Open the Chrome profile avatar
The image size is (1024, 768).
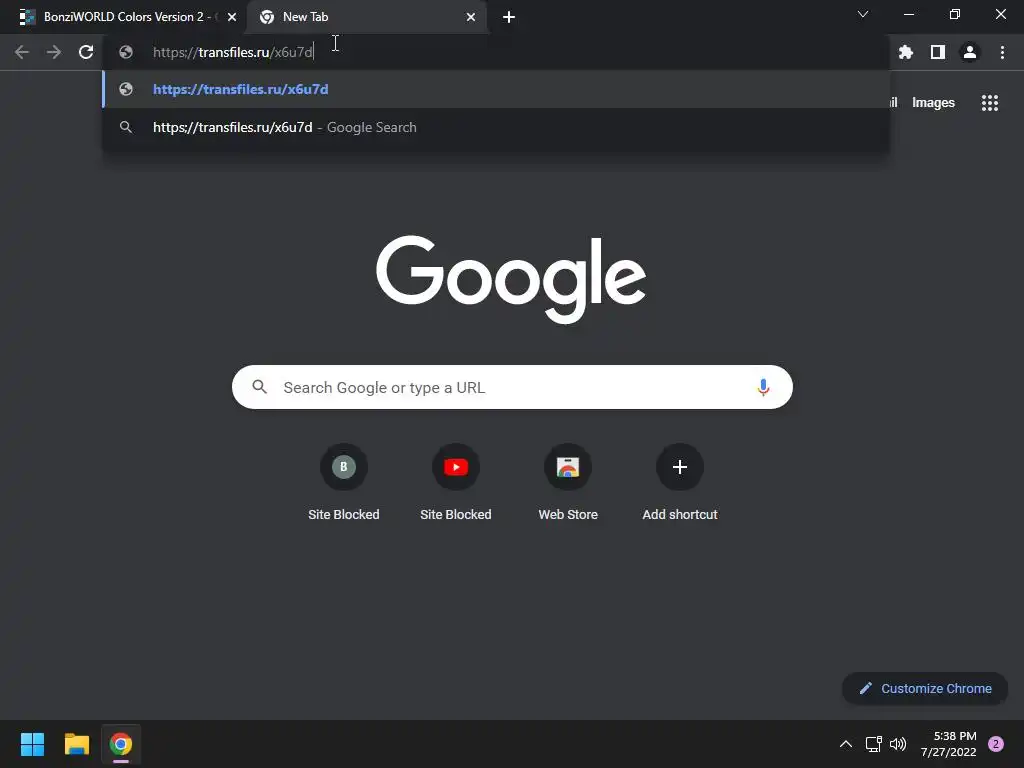point(970,52)
